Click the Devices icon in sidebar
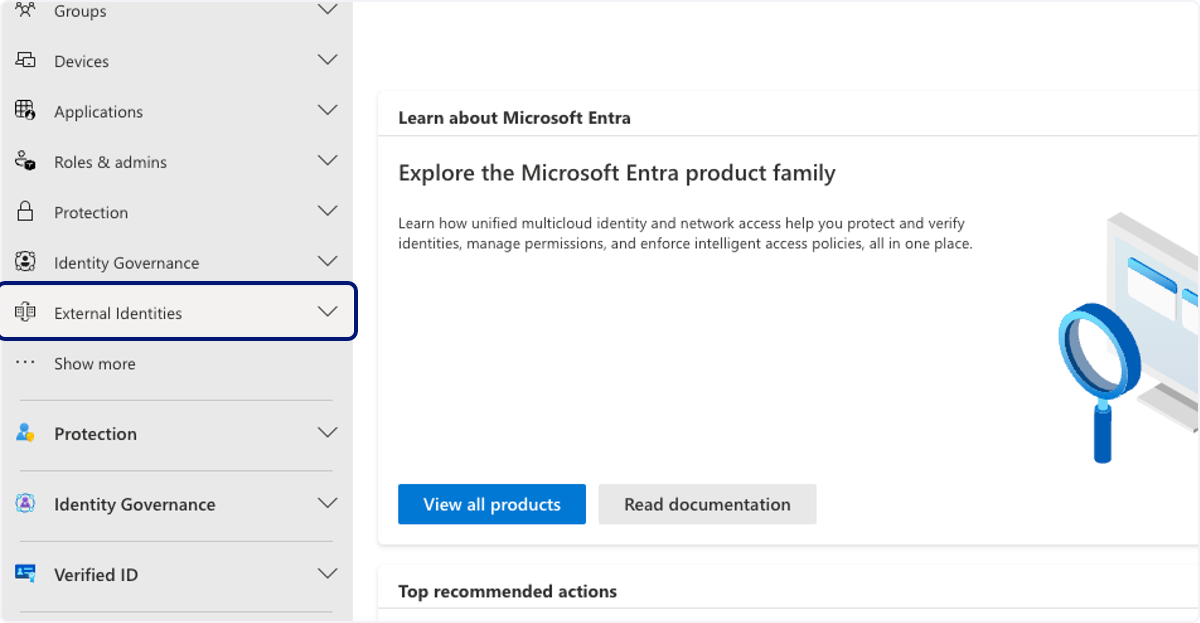Screen dimensions: 1200x623 25,60
